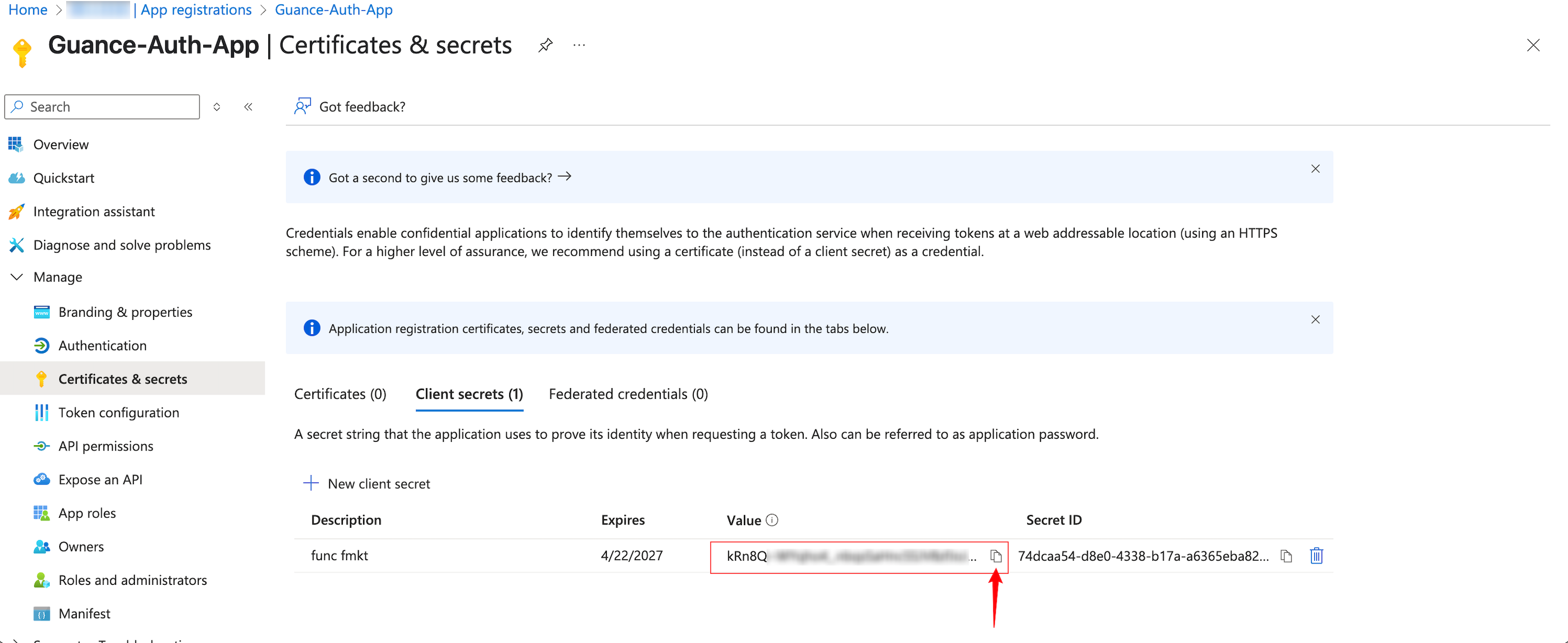Pin the Certificates & secrets blade
This screenshot has height=643, width=1568.
point(546,45)
